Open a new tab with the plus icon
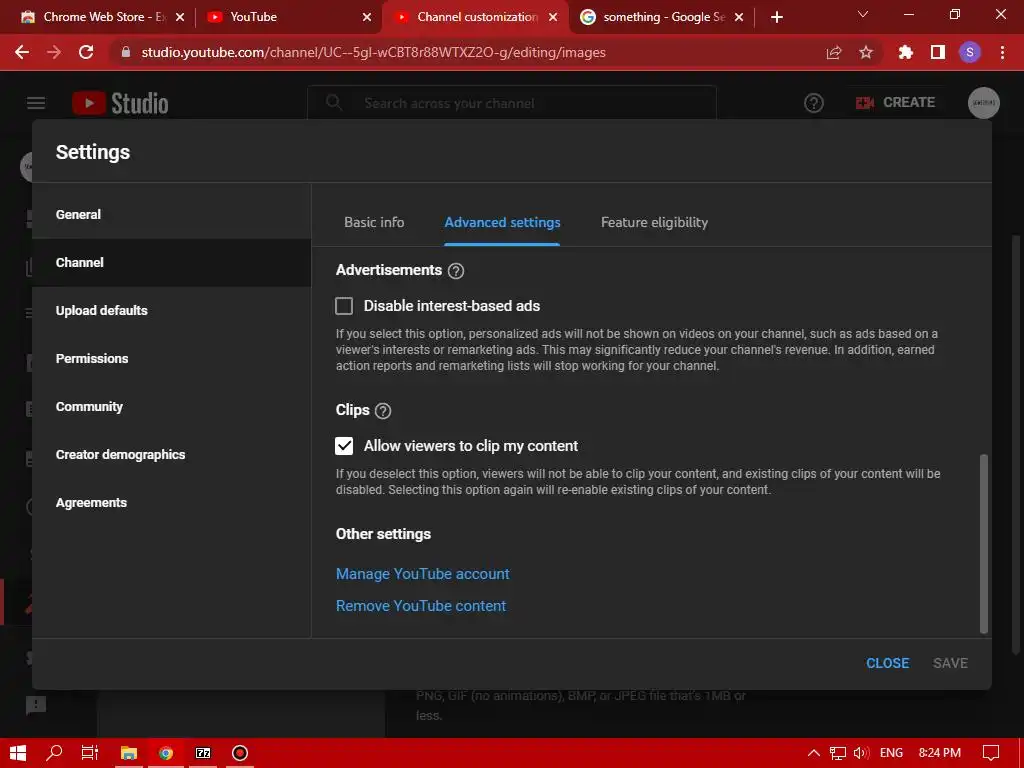The width and height of the screenshot is (1024, 768). 776,17
